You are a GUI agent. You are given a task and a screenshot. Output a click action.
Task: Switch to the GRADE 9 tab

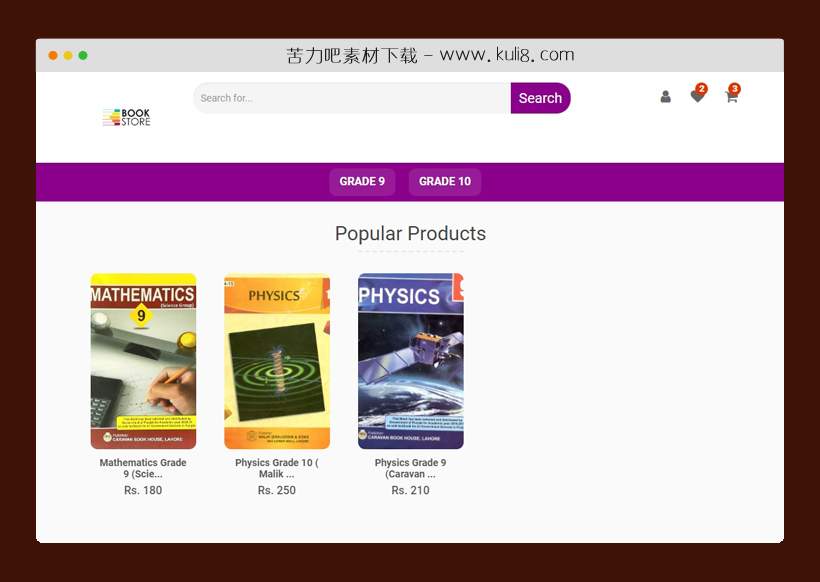pyautogui.click(x=362, y=181)
